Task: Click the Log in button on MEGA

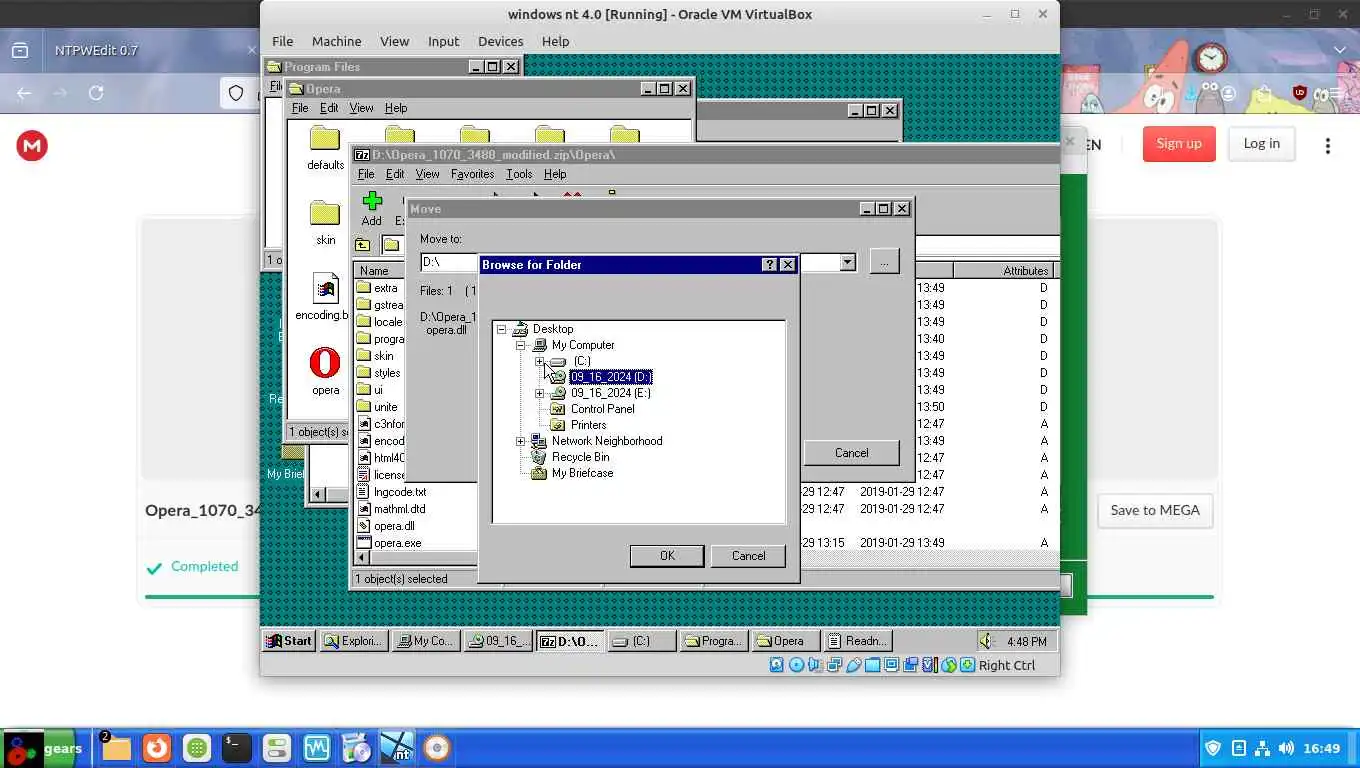Action: (1261, 144)
